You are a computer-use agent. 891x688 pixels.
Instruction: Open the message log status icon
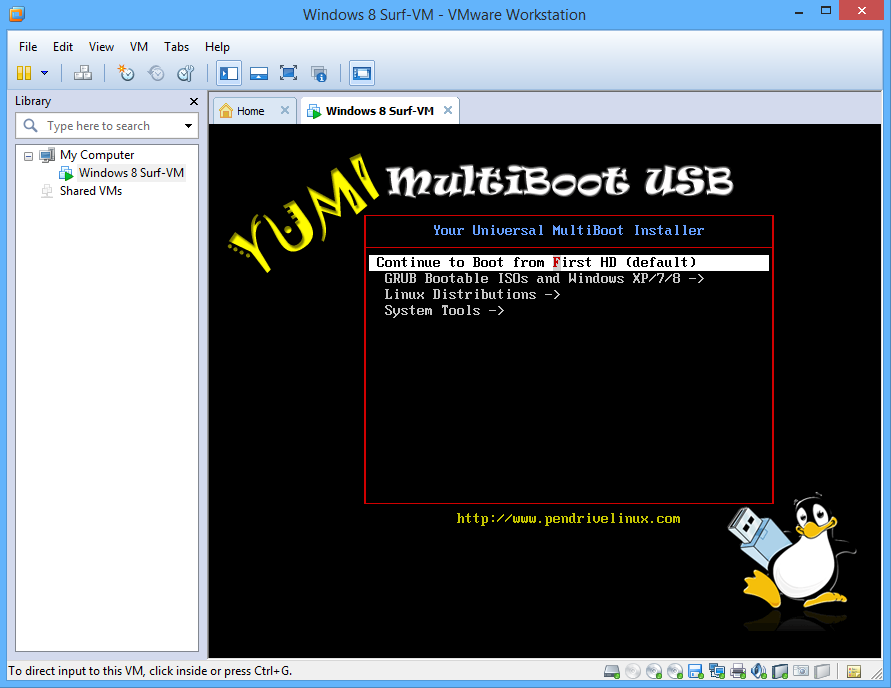(x=853, y=672)
